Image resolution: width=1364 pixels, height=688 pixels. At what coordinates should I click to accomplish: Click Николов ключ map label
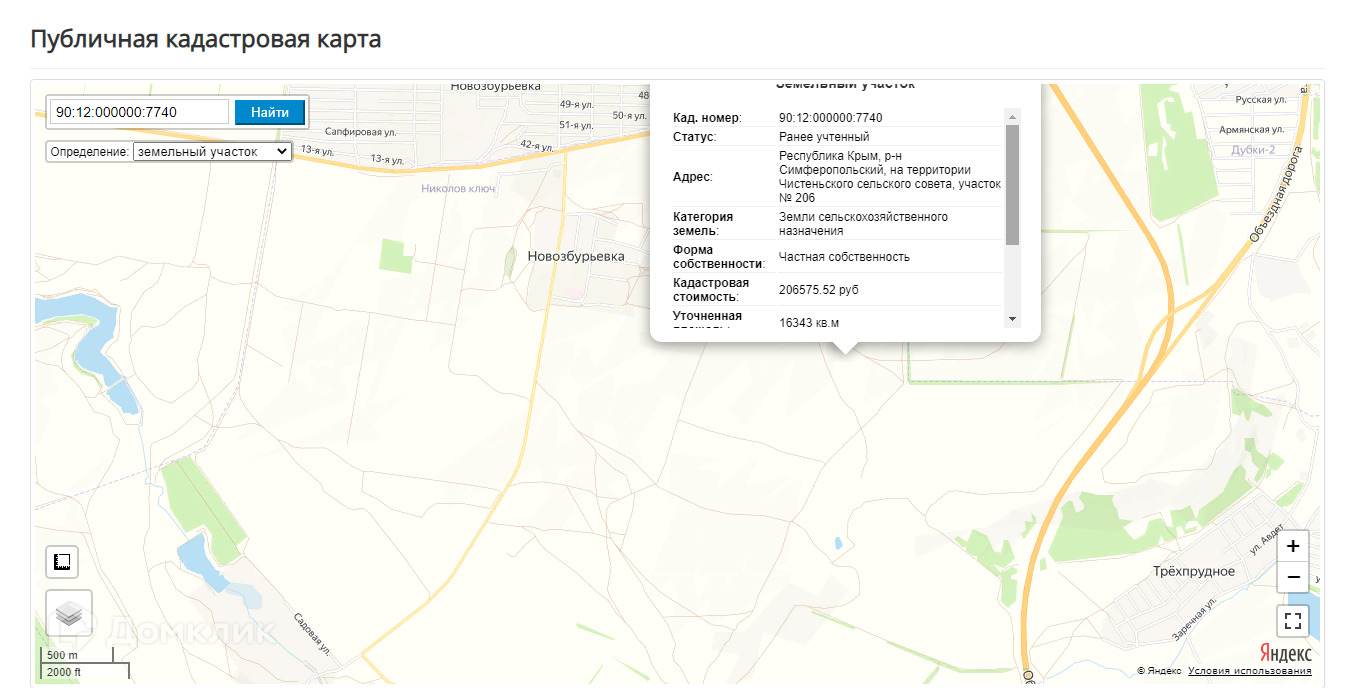[x=458, y=188]
